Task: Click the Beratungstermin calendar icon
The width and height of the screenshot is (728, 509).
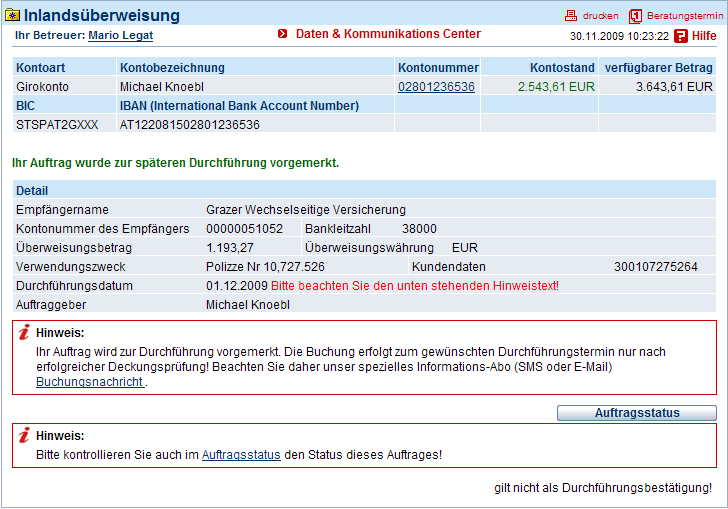Action: [x=635, y=16]
